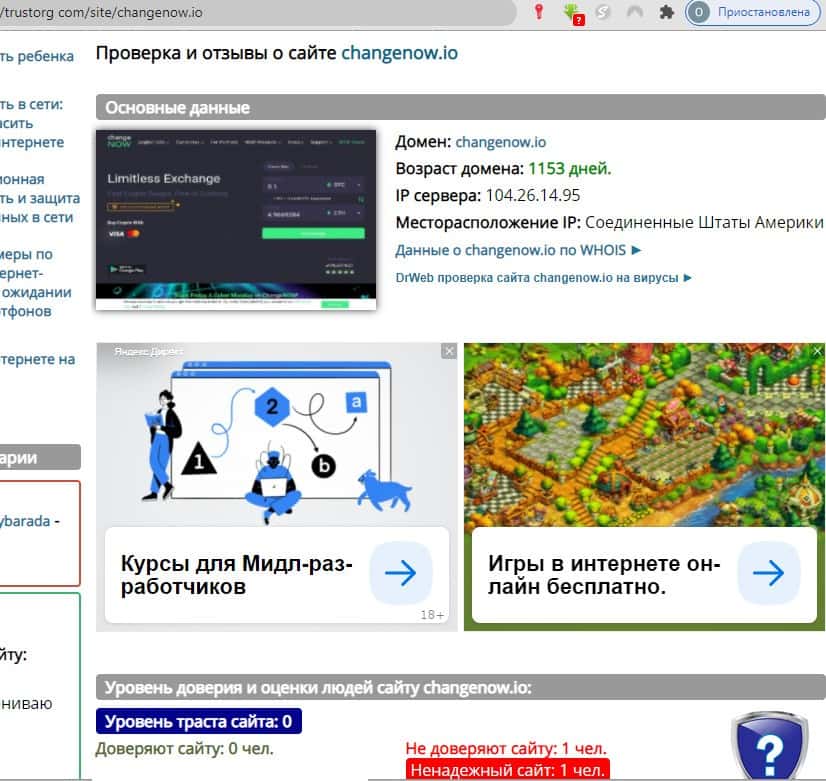Click the Уровень траста сайта: 0 badge

(x=199, y=721)
